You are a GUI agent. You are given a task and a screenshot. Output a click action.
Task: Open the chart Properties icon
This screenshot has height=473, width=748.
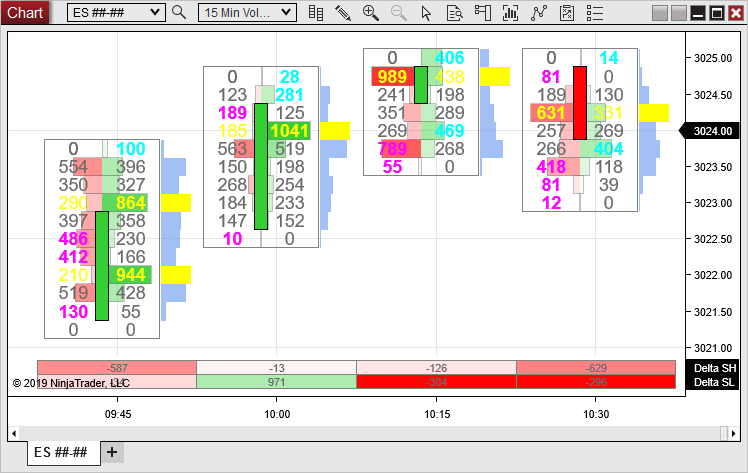567,12
